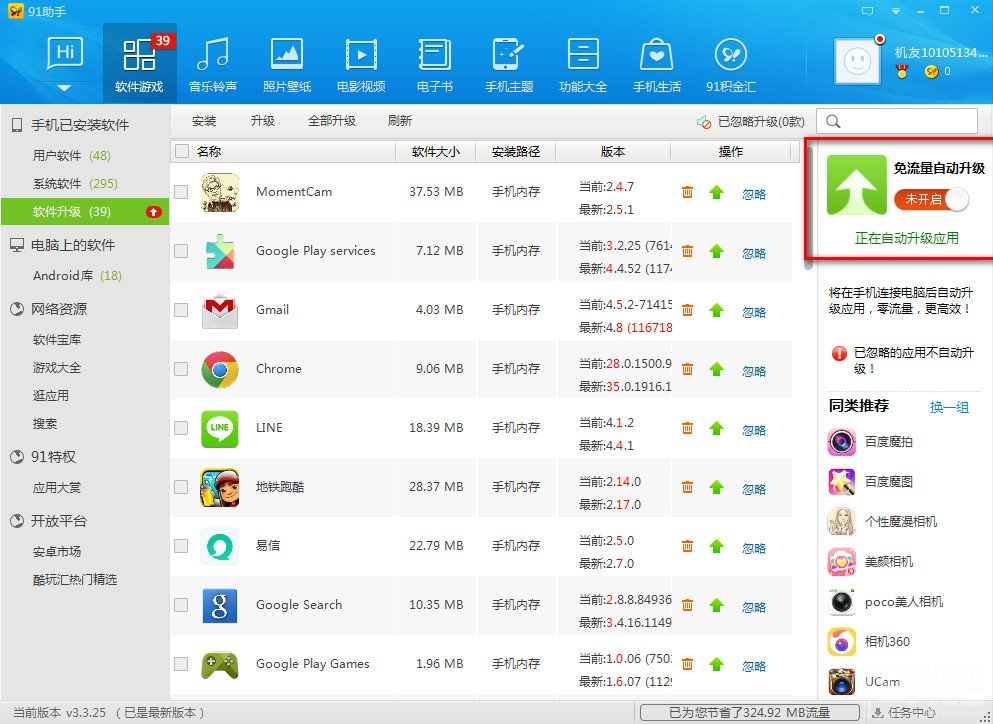The height and width of the screenshot is (724, 993).
Task: Upgrade LINE using green arrow icon
Action: tap(716, 428)
